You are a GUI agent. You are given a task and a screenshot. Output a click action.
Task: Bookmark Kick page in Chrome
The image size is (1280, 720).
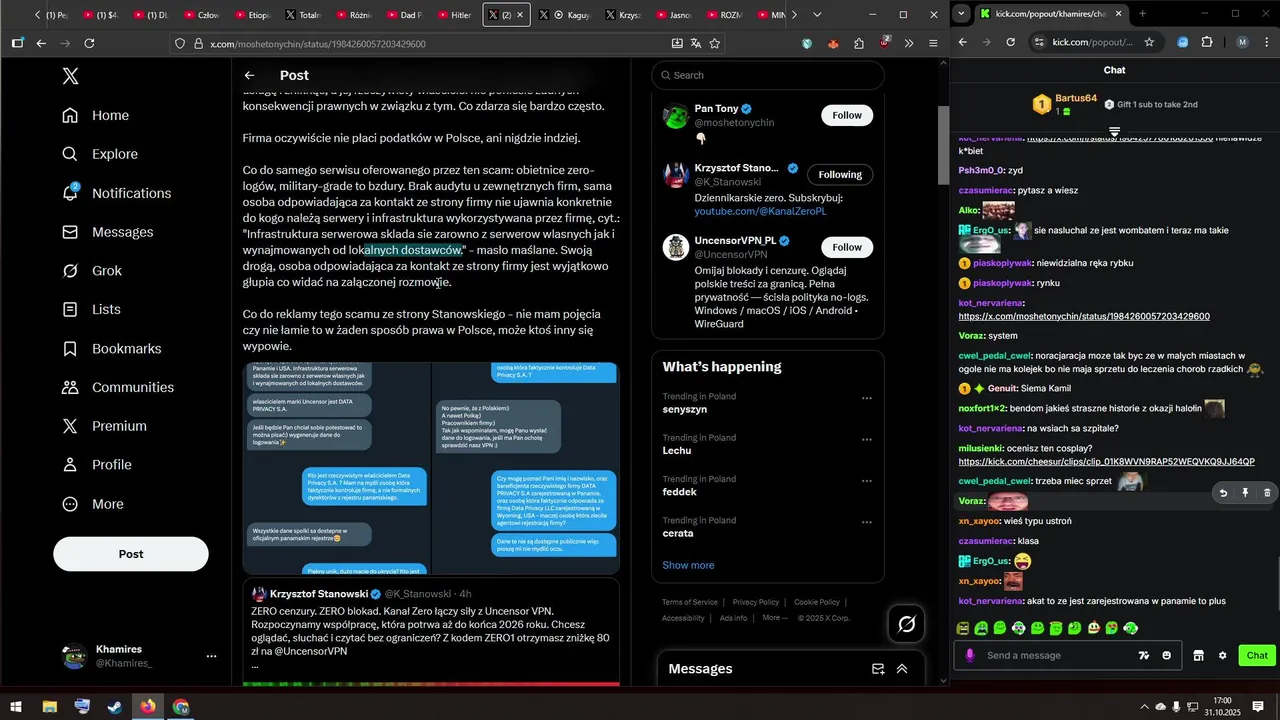coord(1149,42)
